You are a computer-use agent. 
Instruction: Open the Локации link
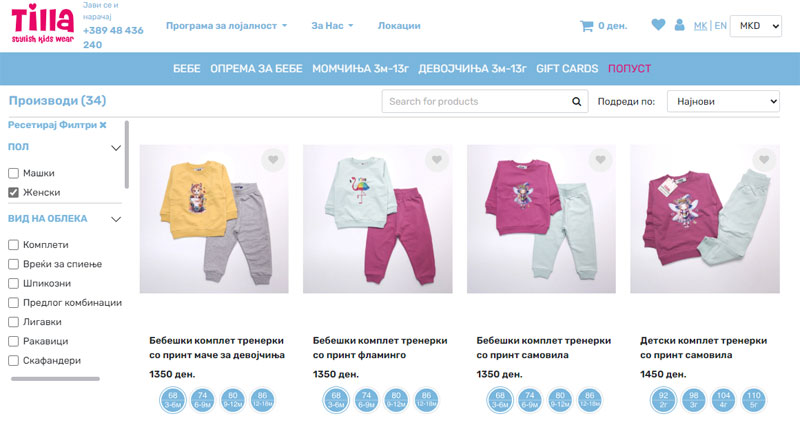[399, 25]
